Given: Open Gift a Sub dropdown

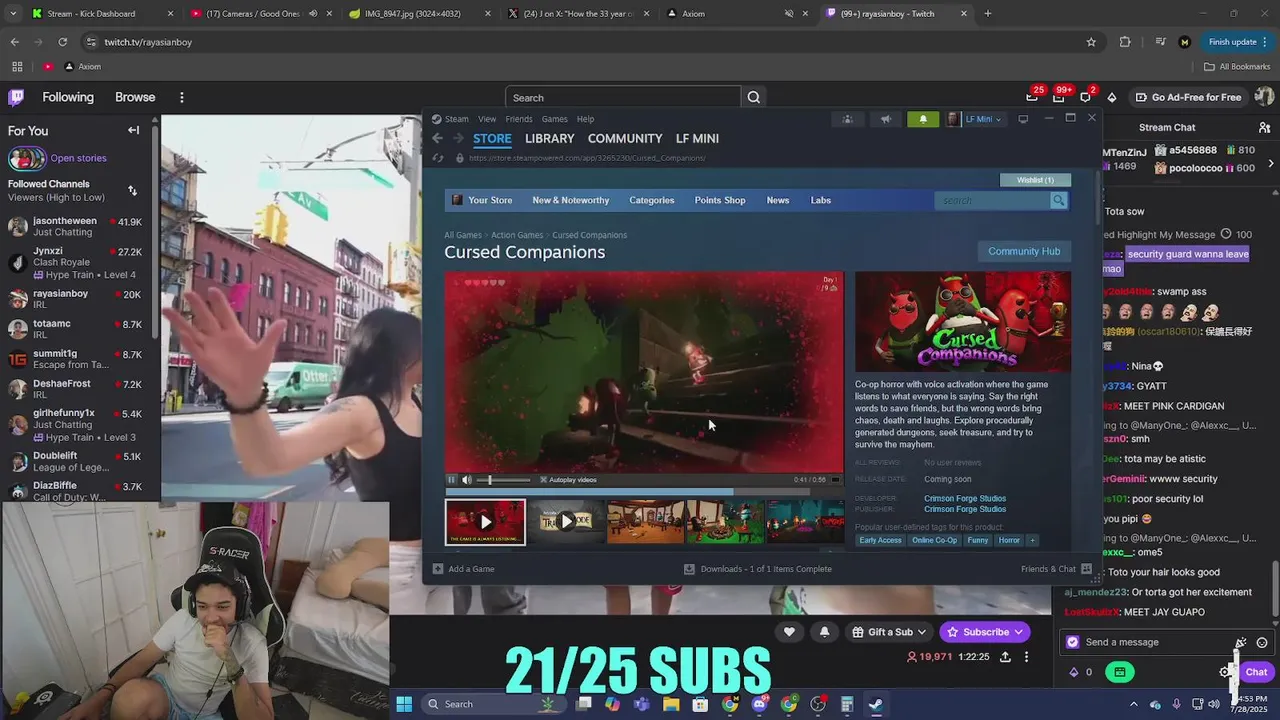Looking at the screenshot, I should coord(889,632).
